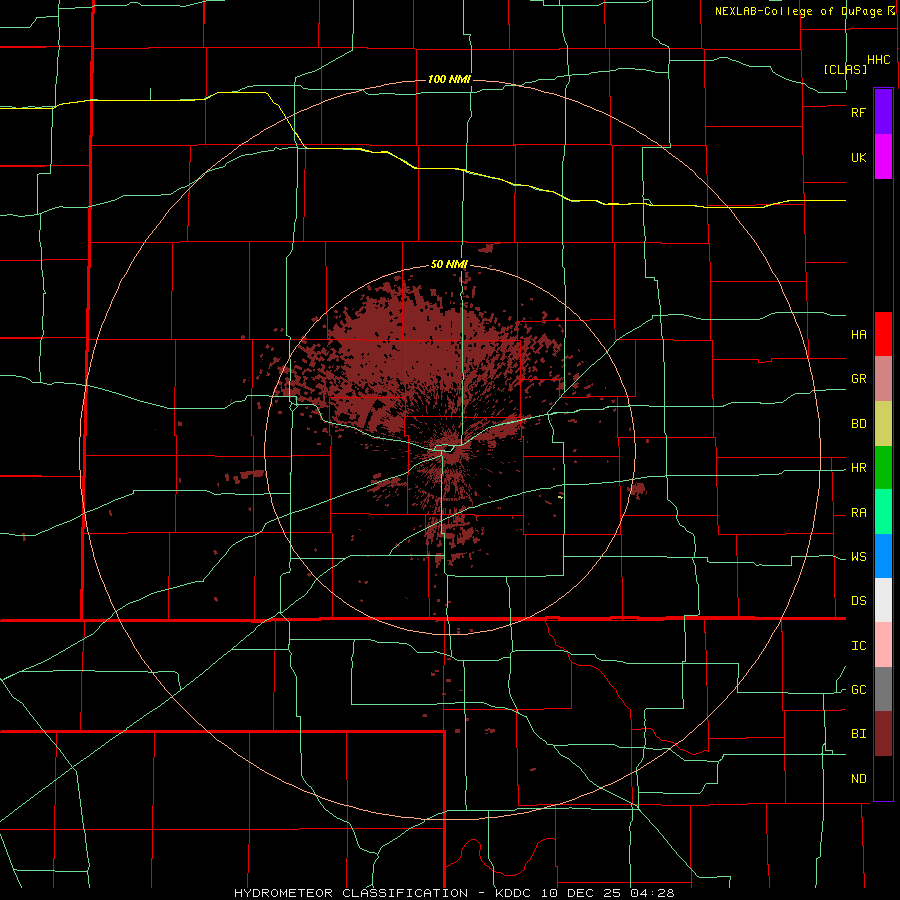The height and width of the screenshot is (900, 900).
Task: Click the 'UK' legend label
Action: pos(858,158)
